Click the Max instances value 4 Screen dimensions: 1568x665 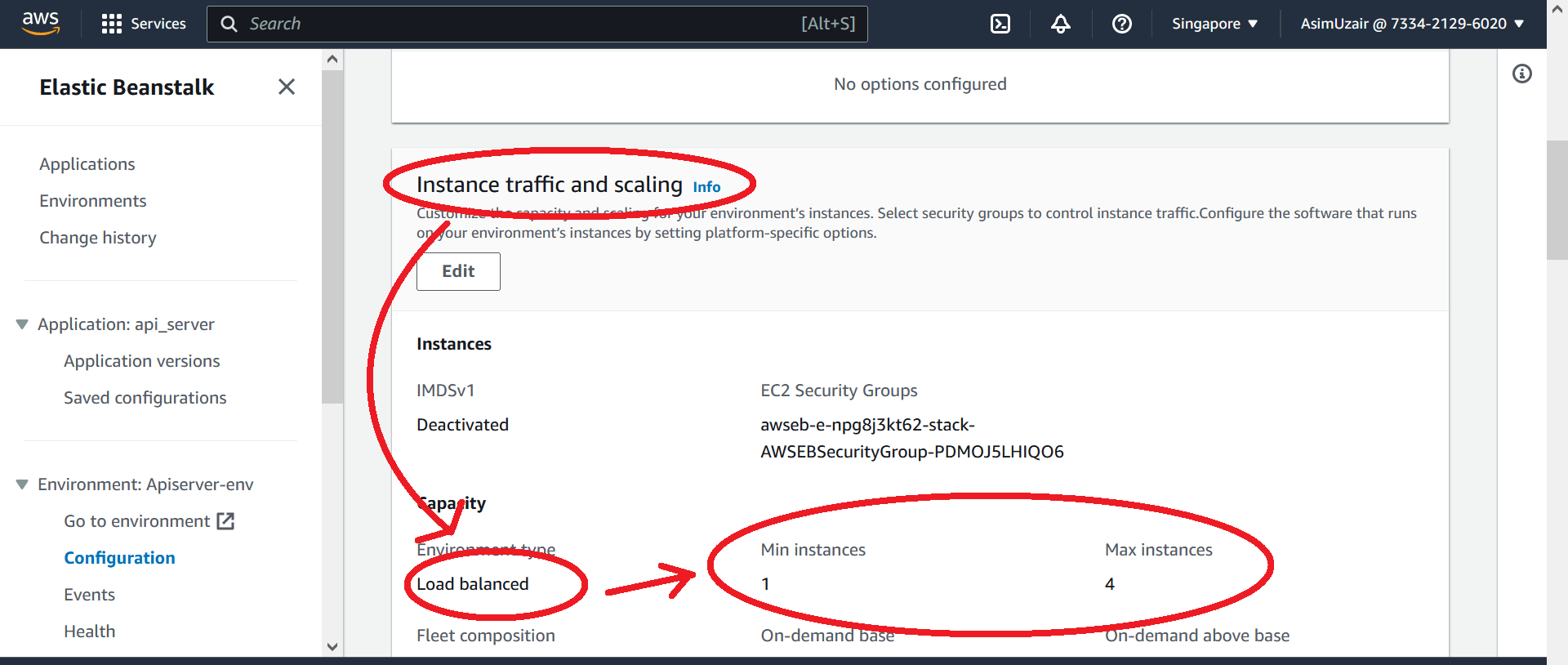click(1110, 584)
